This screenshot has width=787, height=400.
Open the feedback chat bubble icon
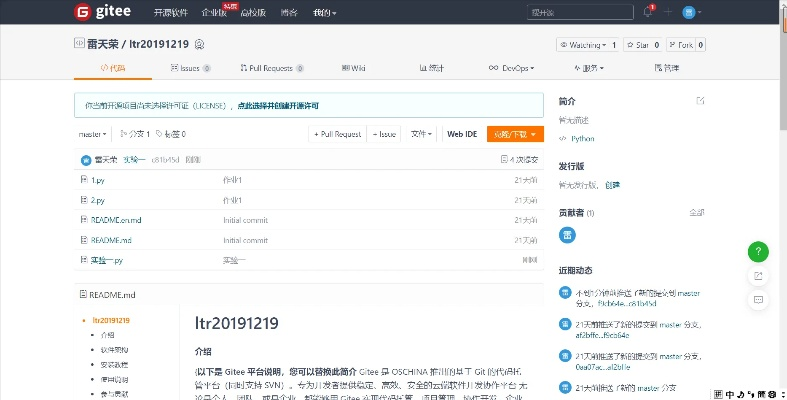pyautogui.click(x=758, y=297)
